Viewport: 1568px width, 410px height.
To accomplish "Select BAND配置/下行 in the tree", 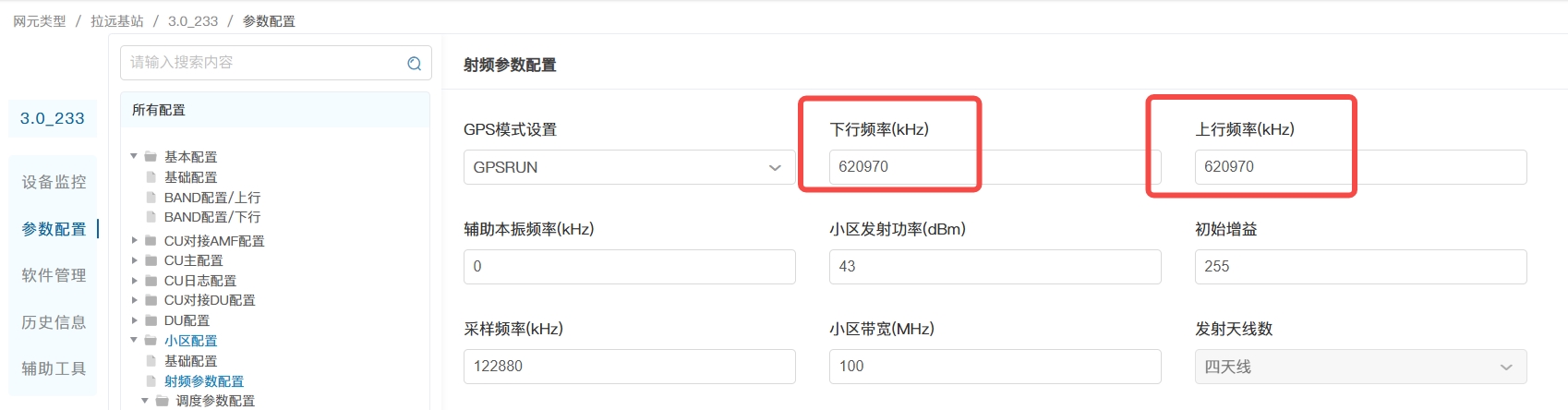I will [x=212, y=217].
